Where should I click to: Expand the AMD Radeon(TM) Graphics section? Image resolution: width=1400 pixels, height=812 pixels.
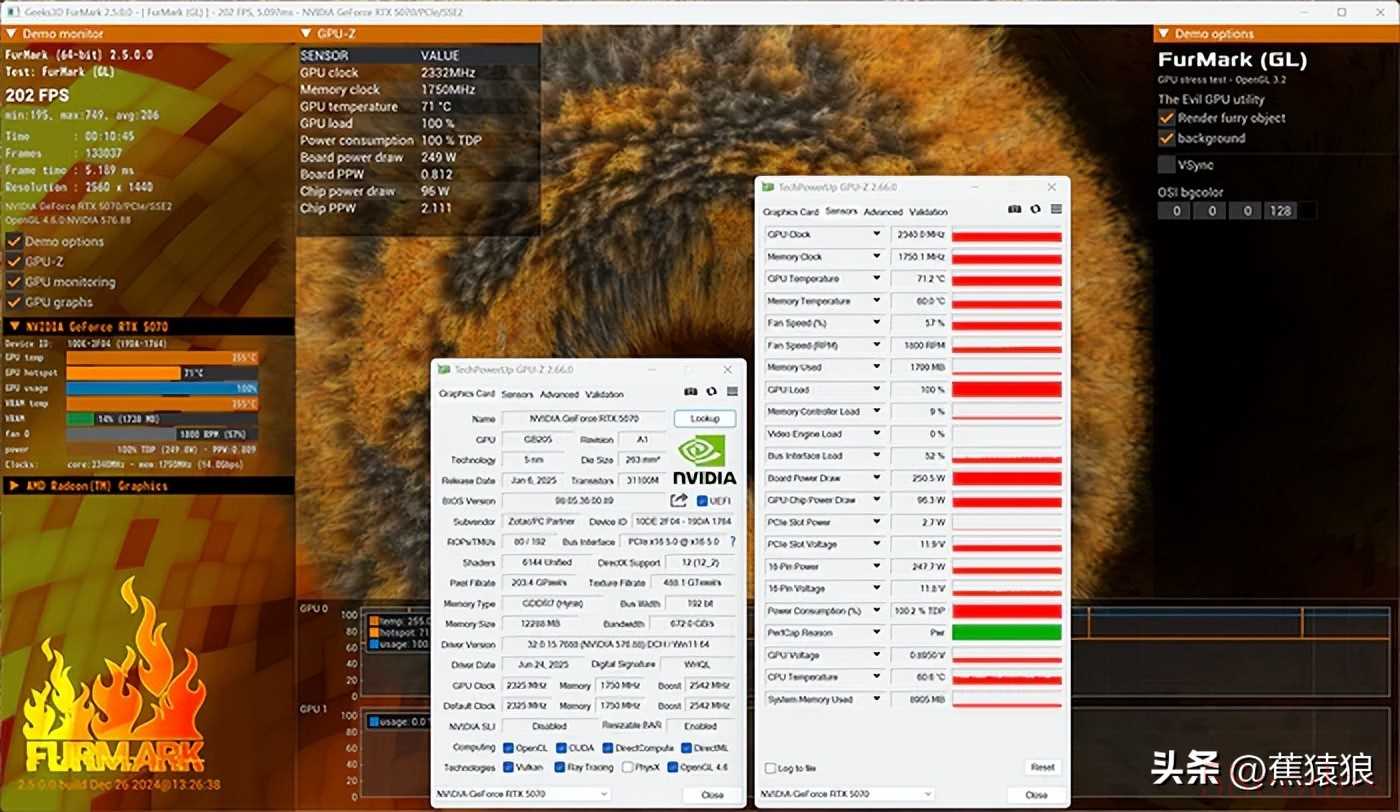pyautogui.click(x=14, y=486)
